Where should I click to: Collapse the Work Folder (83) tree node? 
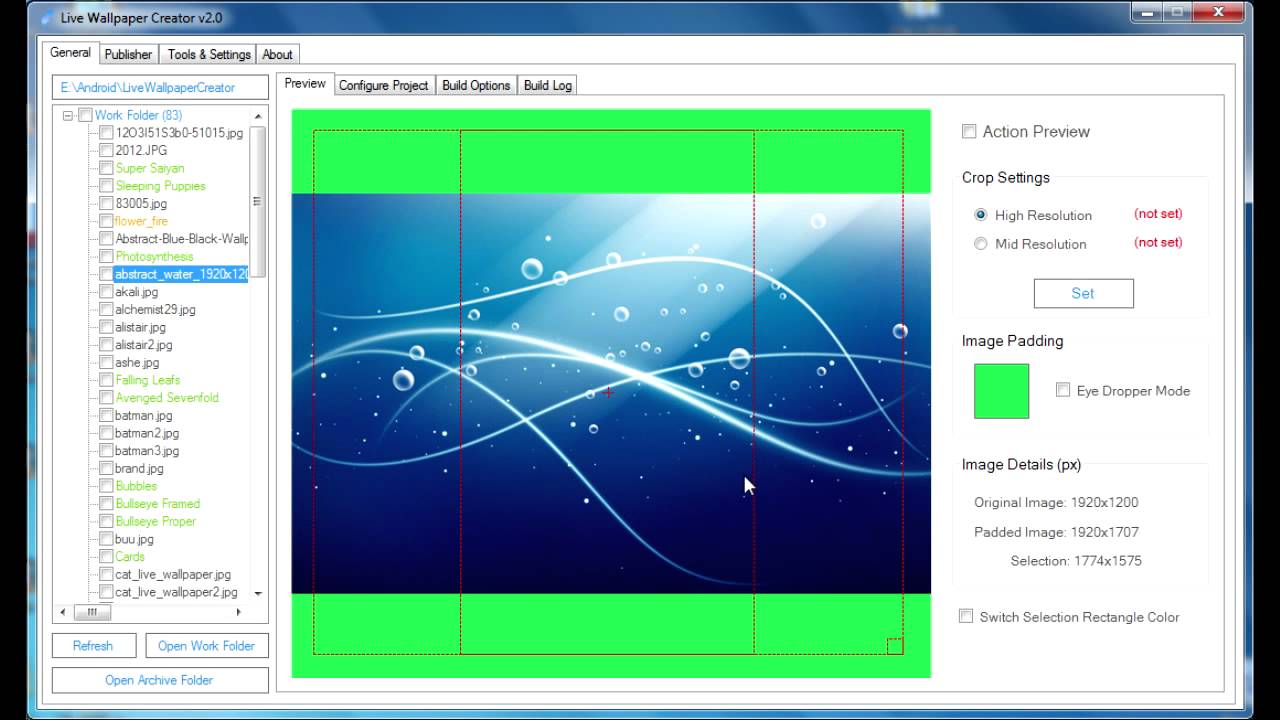point(68,115)
